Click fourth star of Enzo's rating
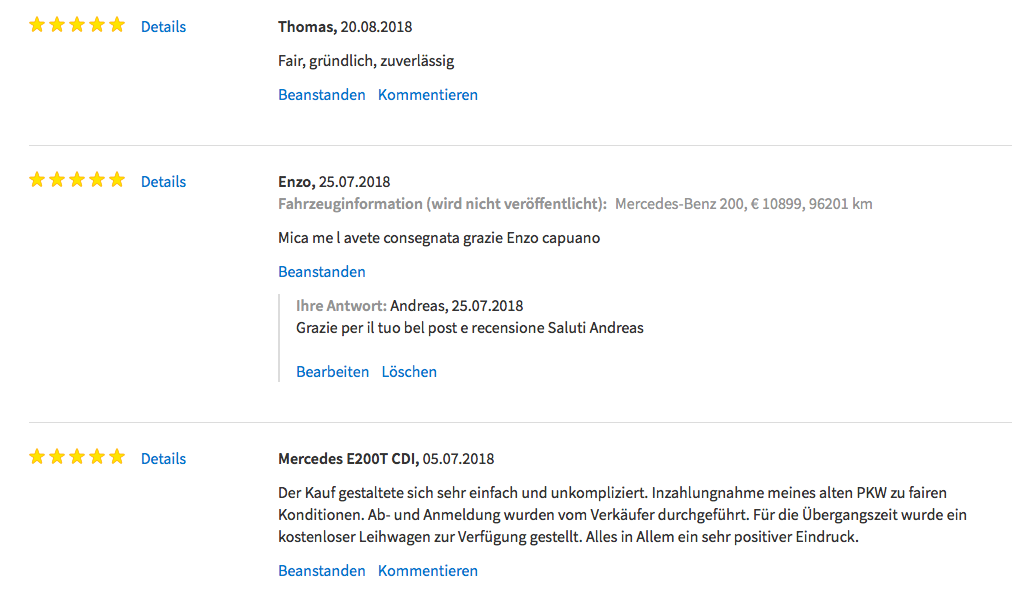Viewport: 1022px width, 612px height. click(x=97, y=180)
